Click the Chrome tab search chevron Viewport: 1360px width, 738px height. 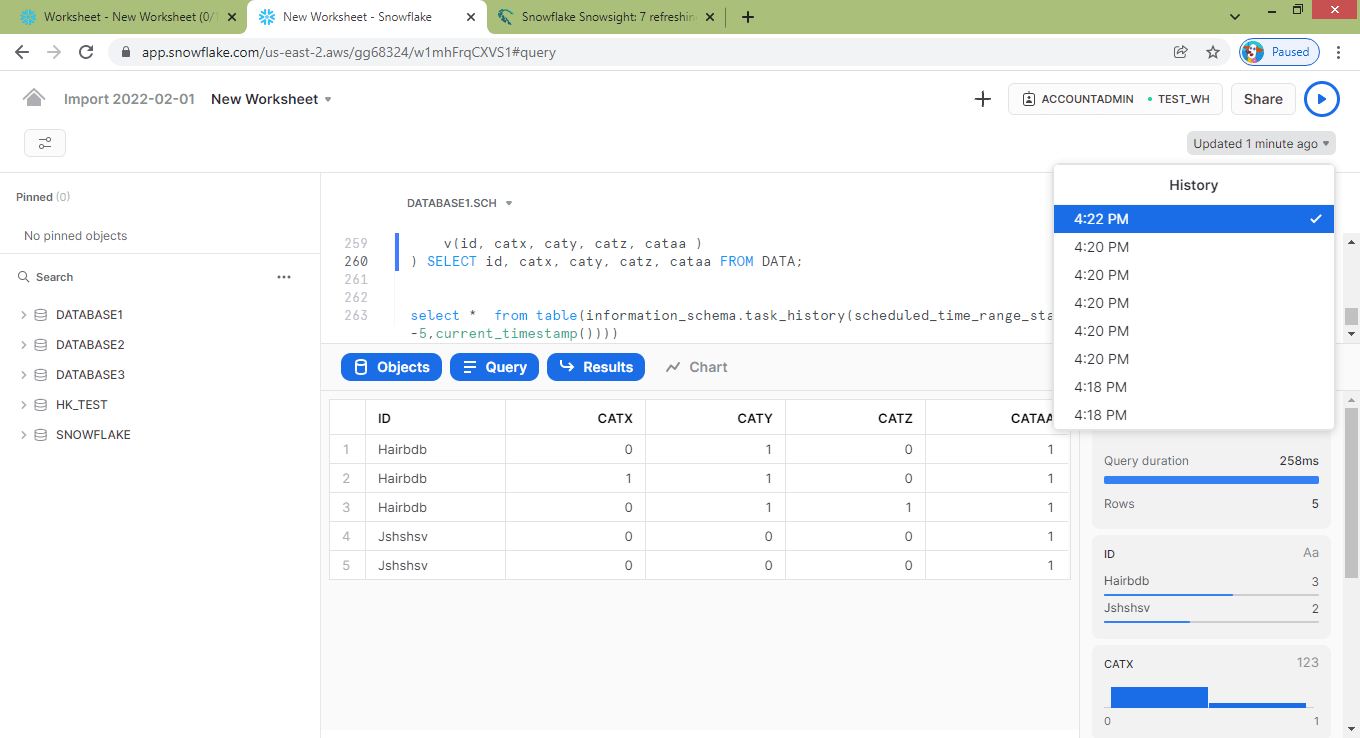click(1235, 17)
